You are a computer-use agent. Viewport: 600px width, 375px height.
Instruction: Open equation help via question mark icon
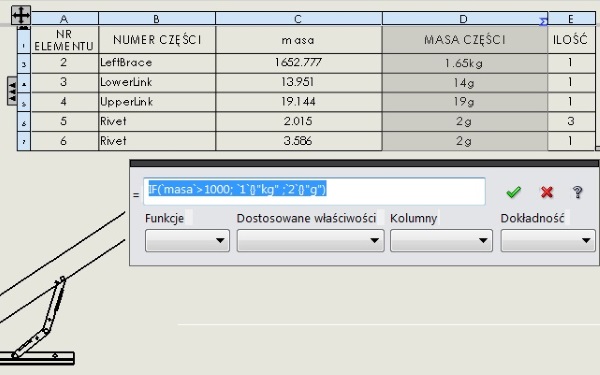(577, 192)
